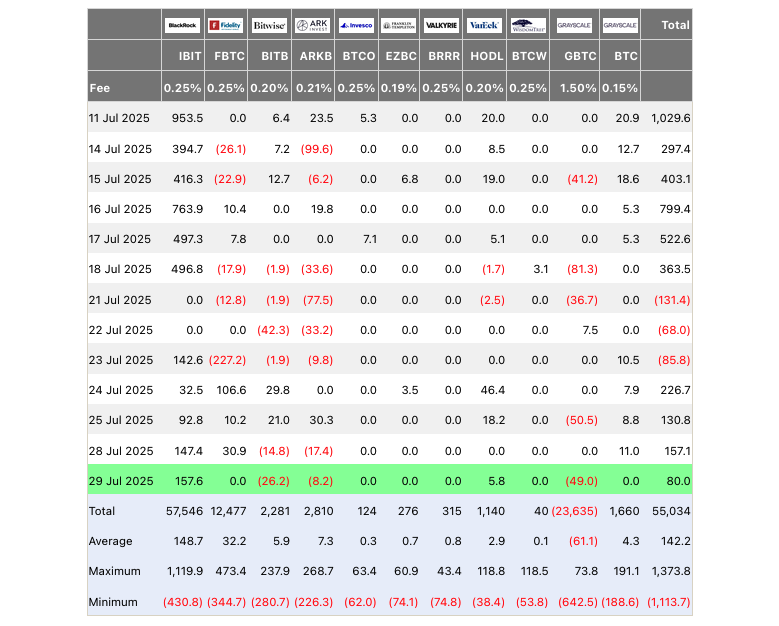This screenshot has height=626, width=779.
Task: Click GBTC outflow (50.5)
Action: (x=582, y=420)
